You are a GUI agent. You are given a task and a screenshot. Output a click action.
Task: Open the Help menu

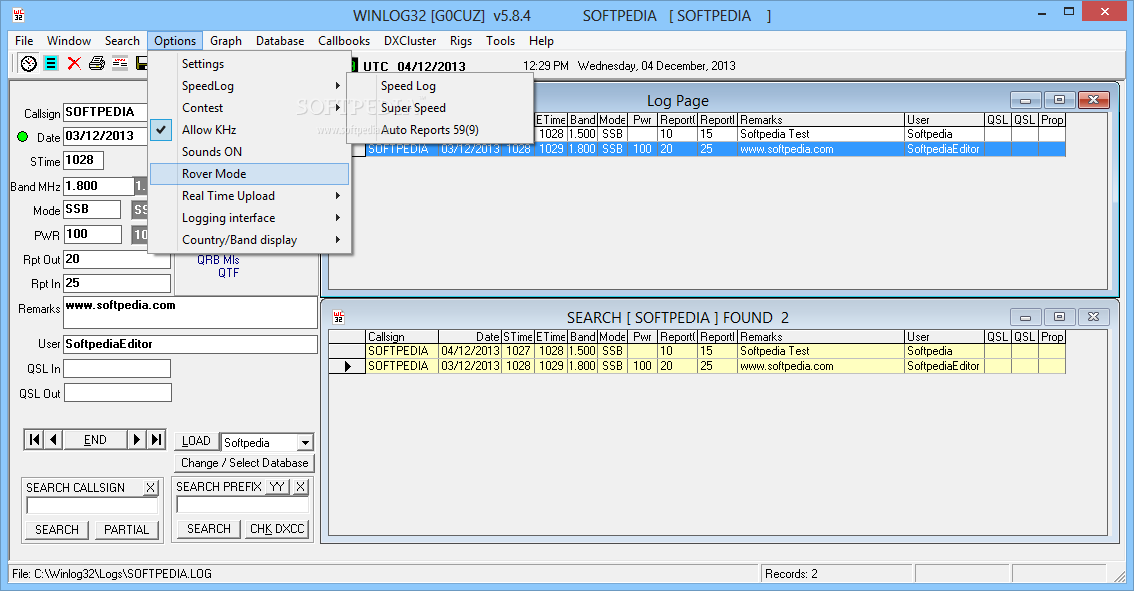coord(541,41)
